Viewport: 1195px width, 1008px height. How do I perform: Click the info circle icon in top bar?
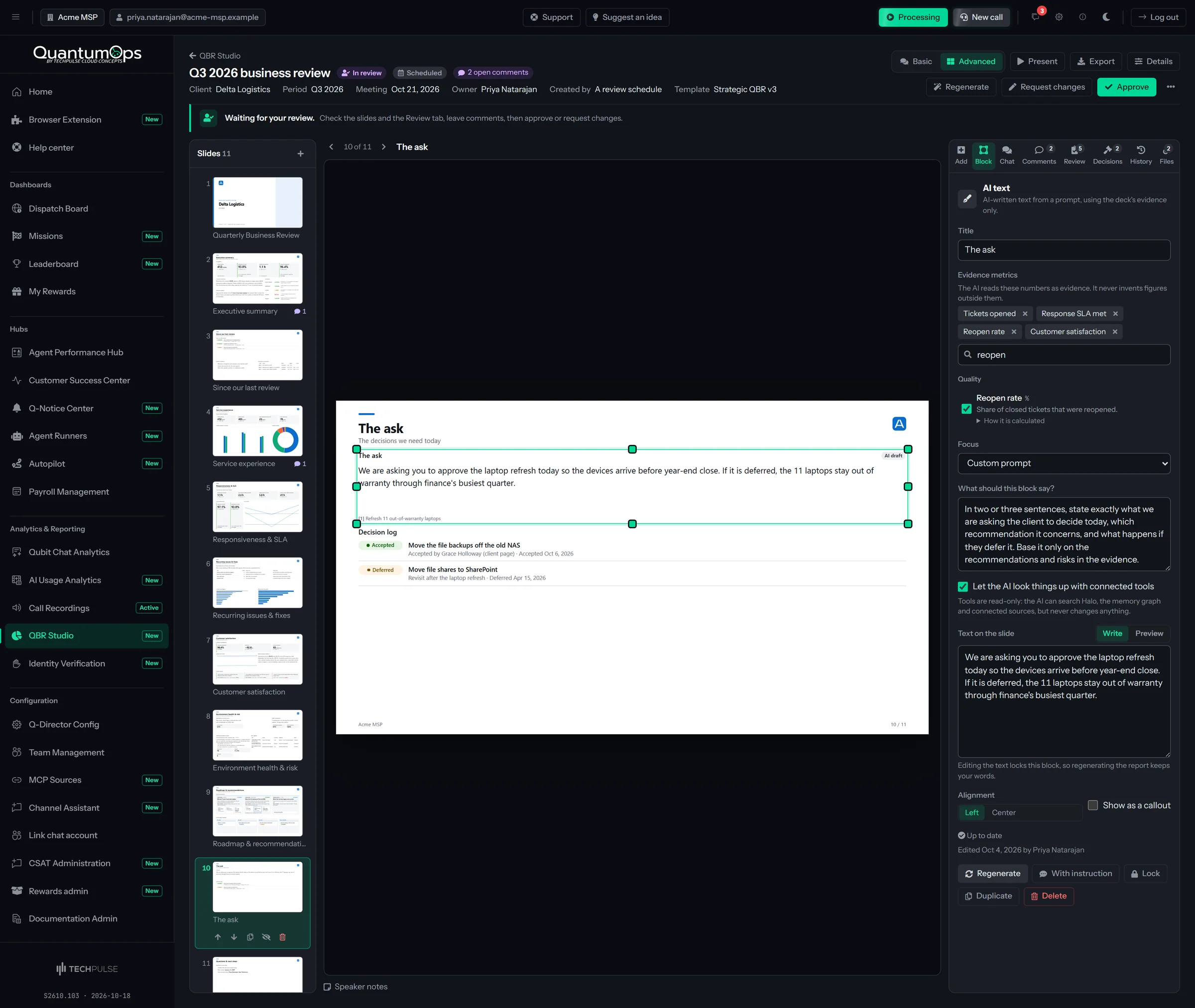tap(1082, 17)
